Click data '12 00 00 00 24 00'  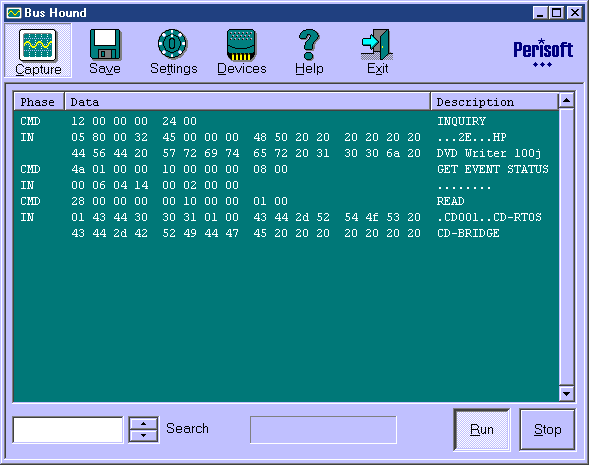point(134,121)
